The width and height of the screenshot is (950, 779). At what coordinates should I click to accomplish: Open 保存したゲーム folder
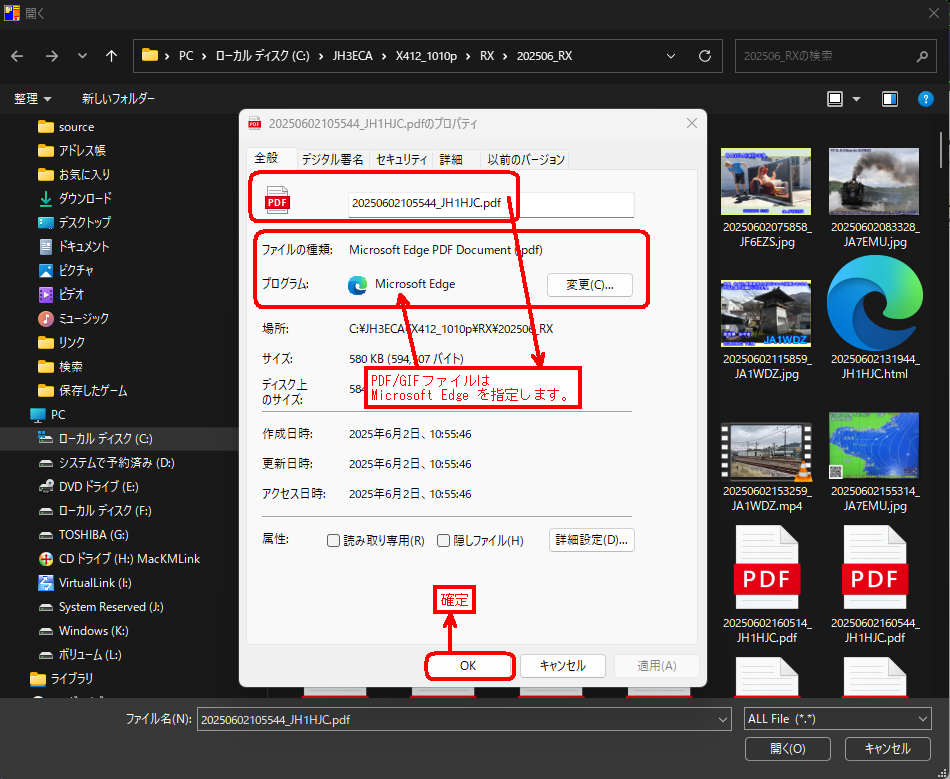(82, 391)
